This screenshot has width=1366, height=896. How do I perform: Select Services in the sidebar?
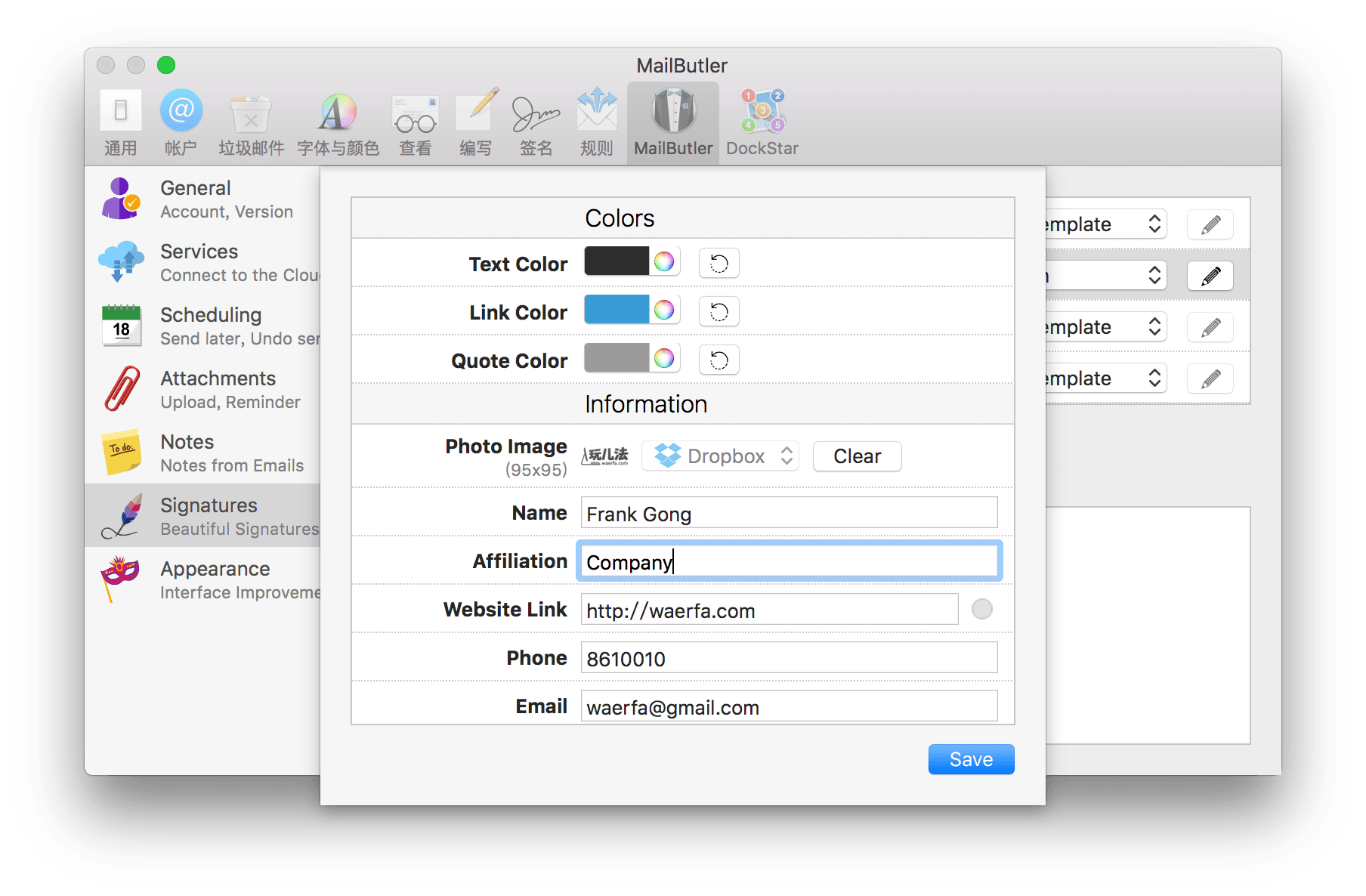coord(202,262)
